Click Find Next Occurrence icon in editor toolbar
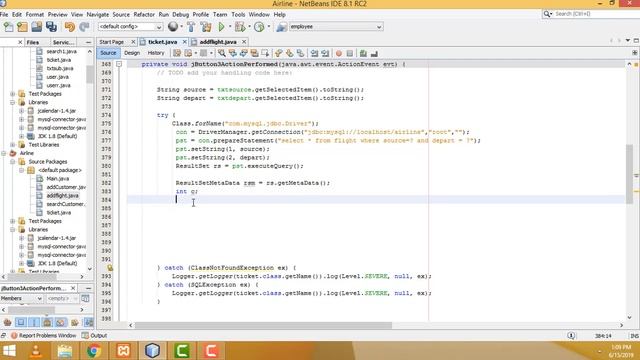The height and width of the screenshot is (360, 640). [244, 53]
